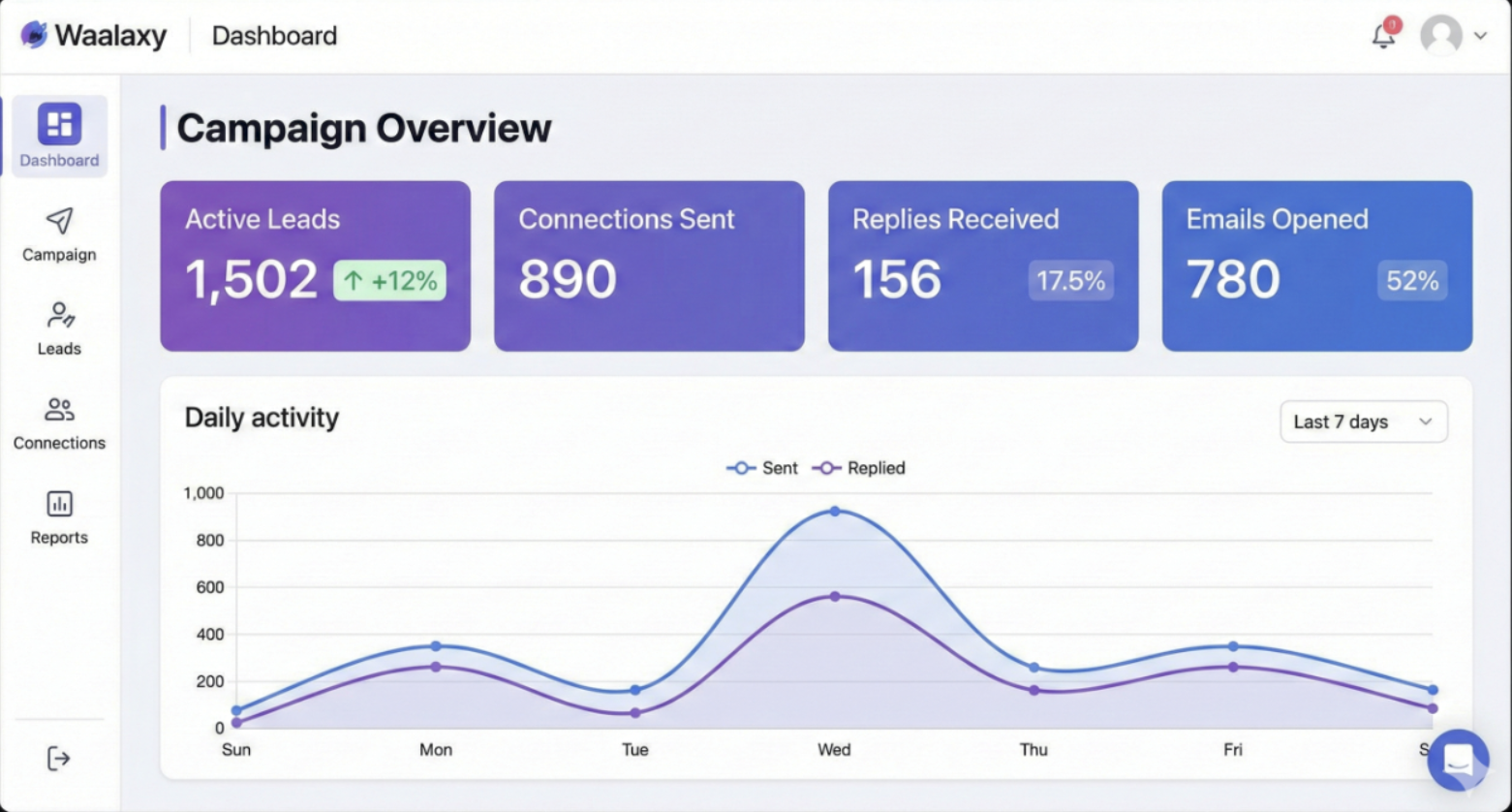Open Campaign via the paper plane icon

[x=58, y=221]
